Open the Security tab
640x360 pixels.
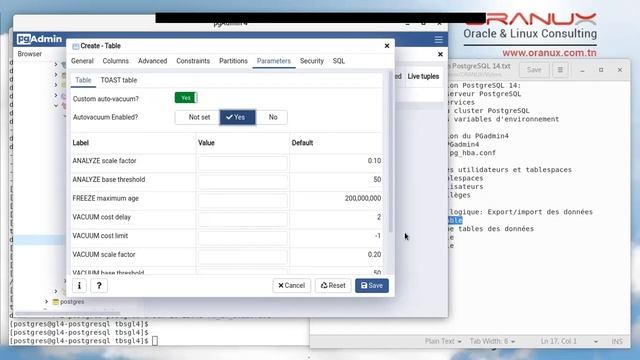[x=311, y=61]
